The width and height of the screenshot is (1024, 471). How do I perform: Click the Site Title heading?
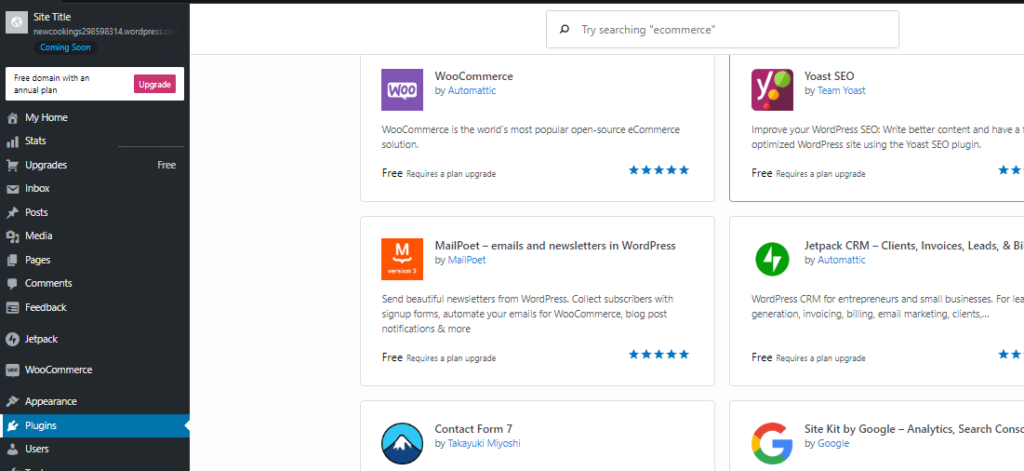(52, 17)
